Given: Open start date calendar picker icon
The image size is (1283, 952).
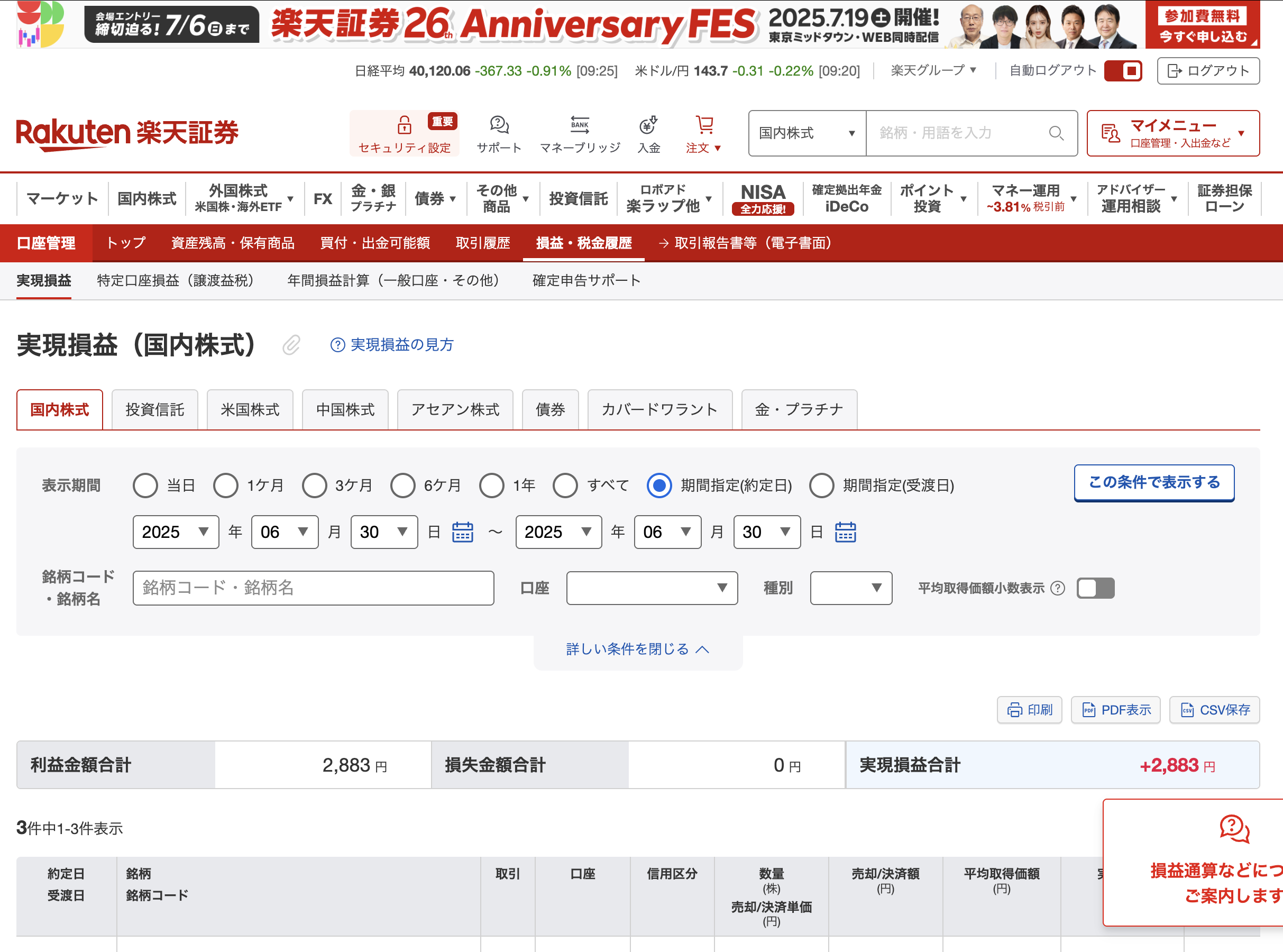Looking at the screenshot, I should coord(463,532).
